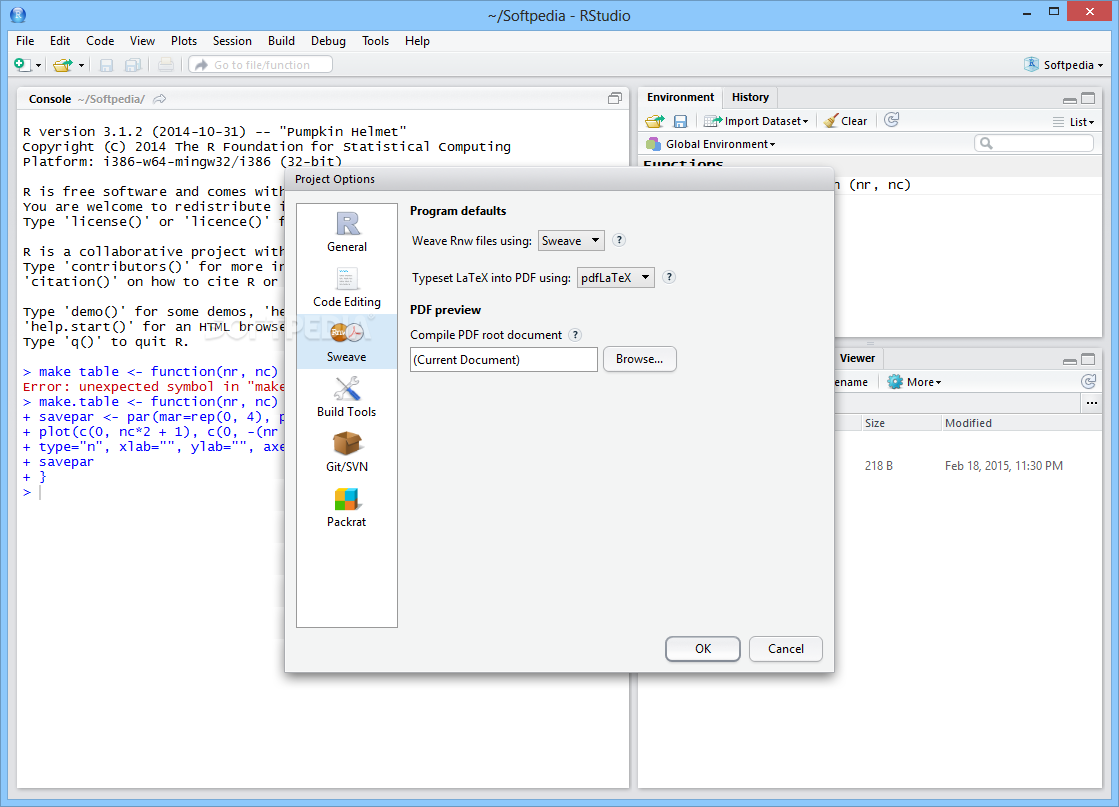Click help icon beside Typeset LaTeX dropdown
Screen dimensions: 1119x807
point(669,277)
